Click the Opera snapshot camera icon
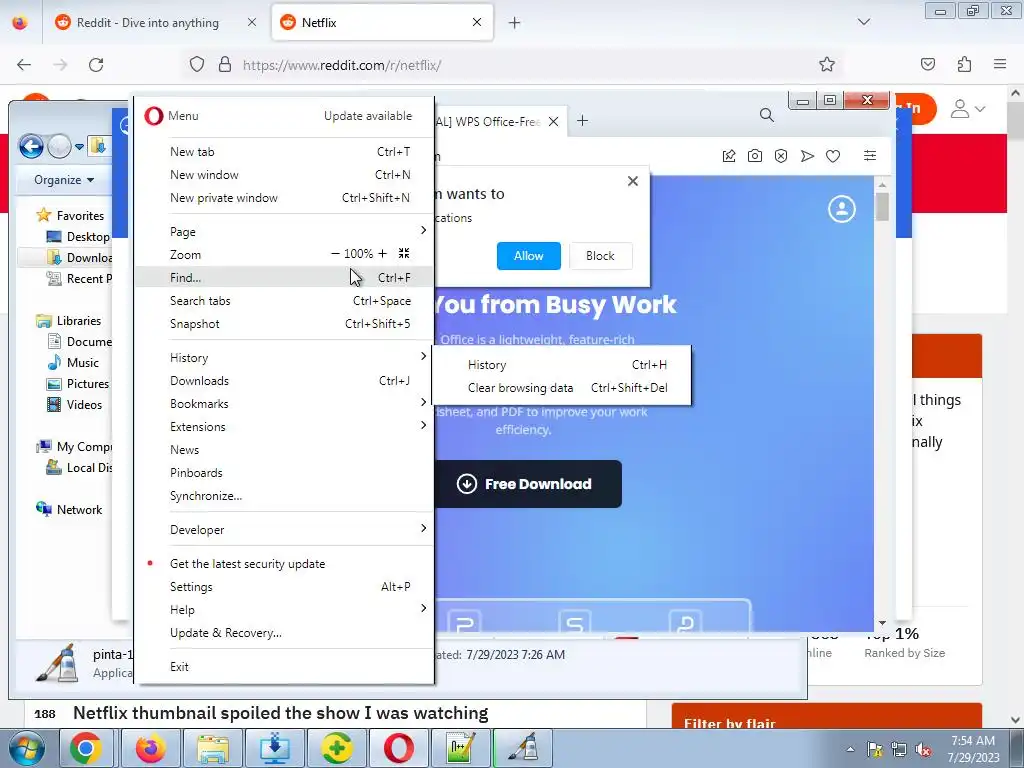Image resolution: width=1024 pixels, height=768 pixels. pos(755,156)
